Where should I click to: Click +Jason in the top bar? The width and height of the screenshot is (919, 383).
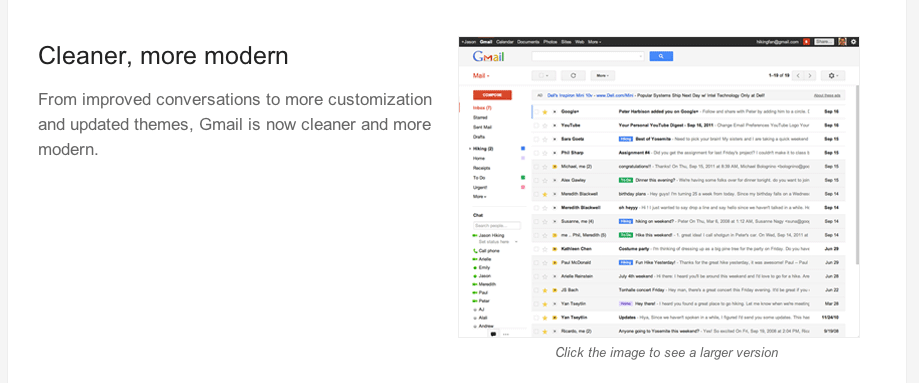tap(469, 42)
